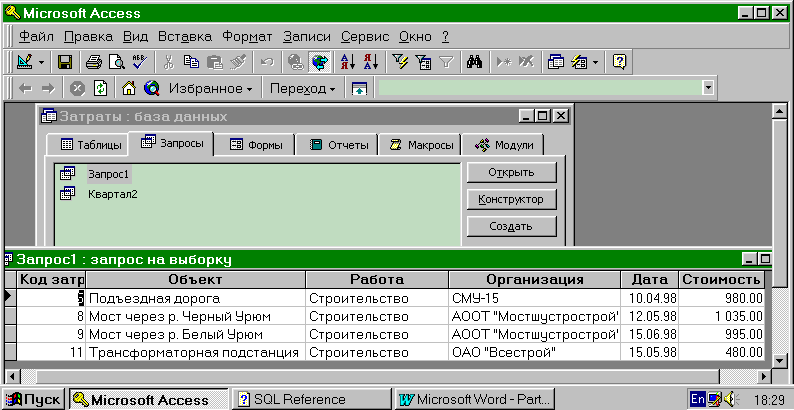Click the Объект column header
794x410 pixels.
pos(195,279)
